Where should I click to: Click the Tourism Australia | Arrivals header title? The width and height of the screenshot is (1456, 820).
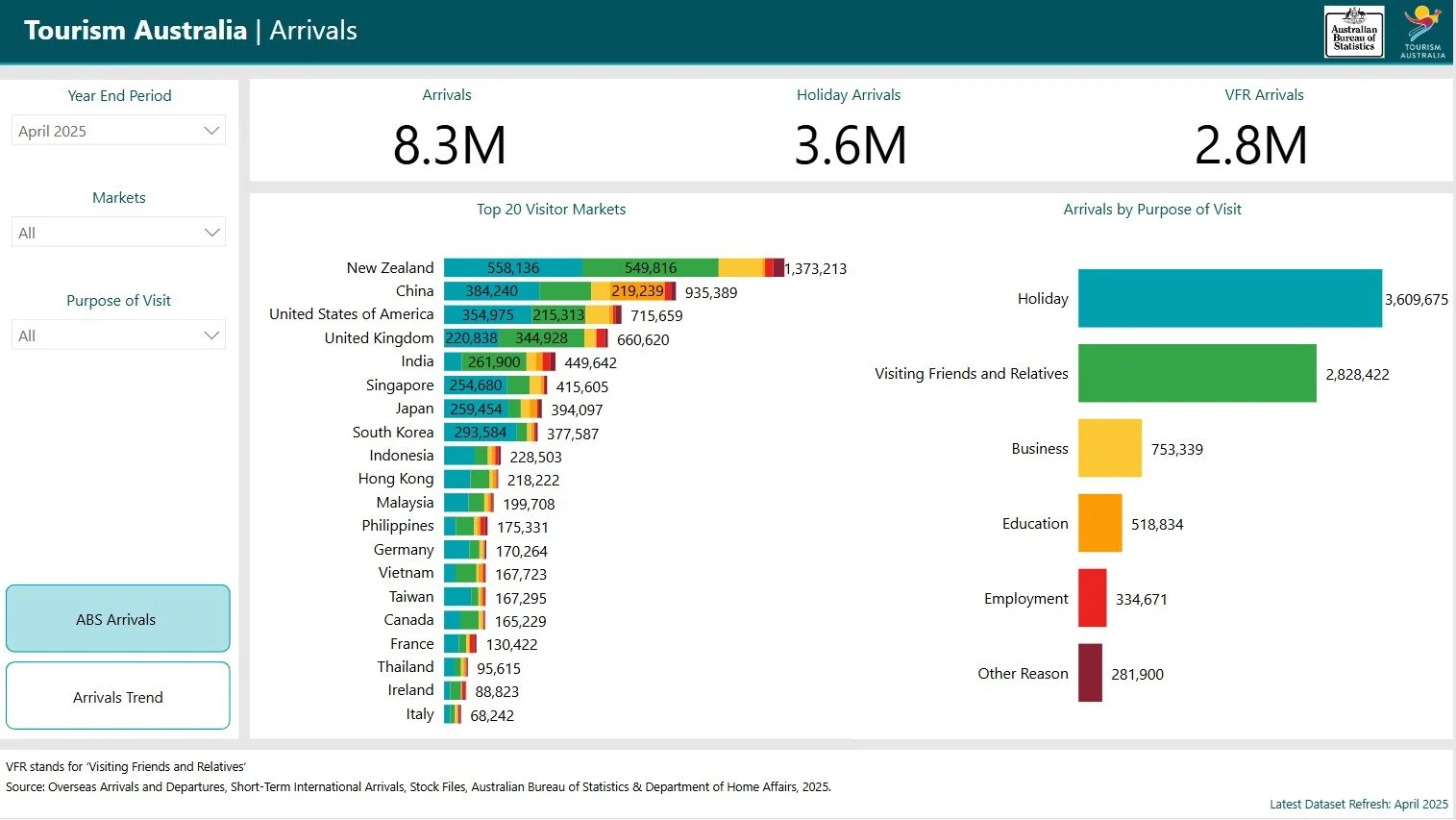(x=190, y=31)
